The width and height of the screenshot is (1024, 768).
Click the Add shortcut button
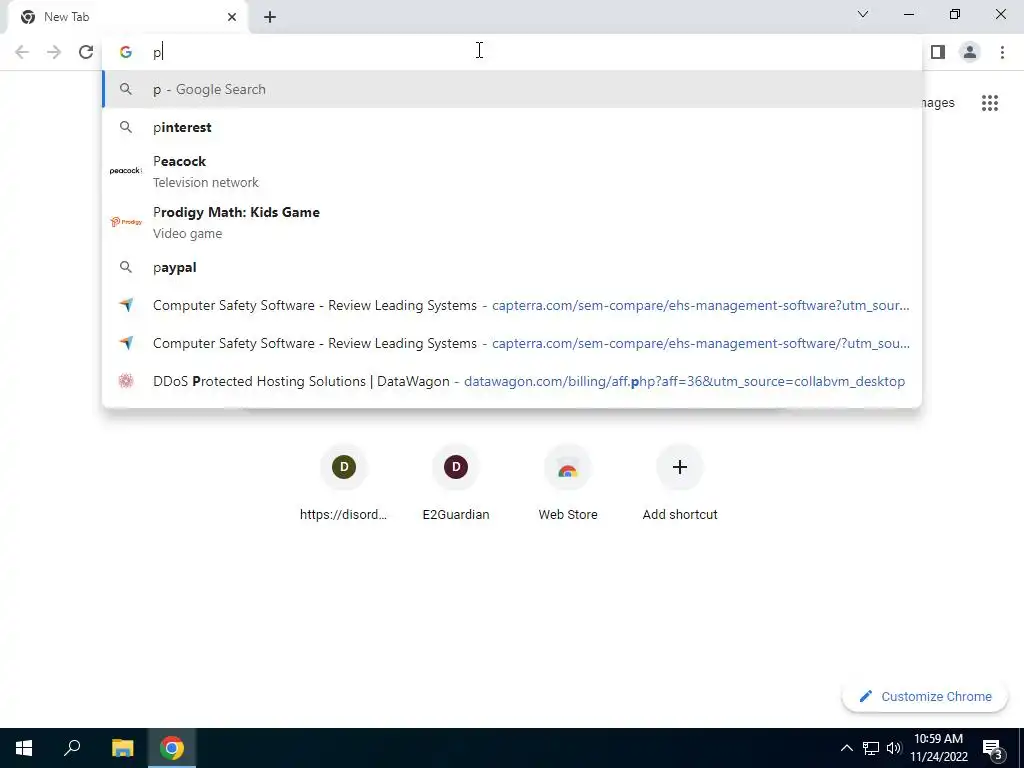(680, 483)
